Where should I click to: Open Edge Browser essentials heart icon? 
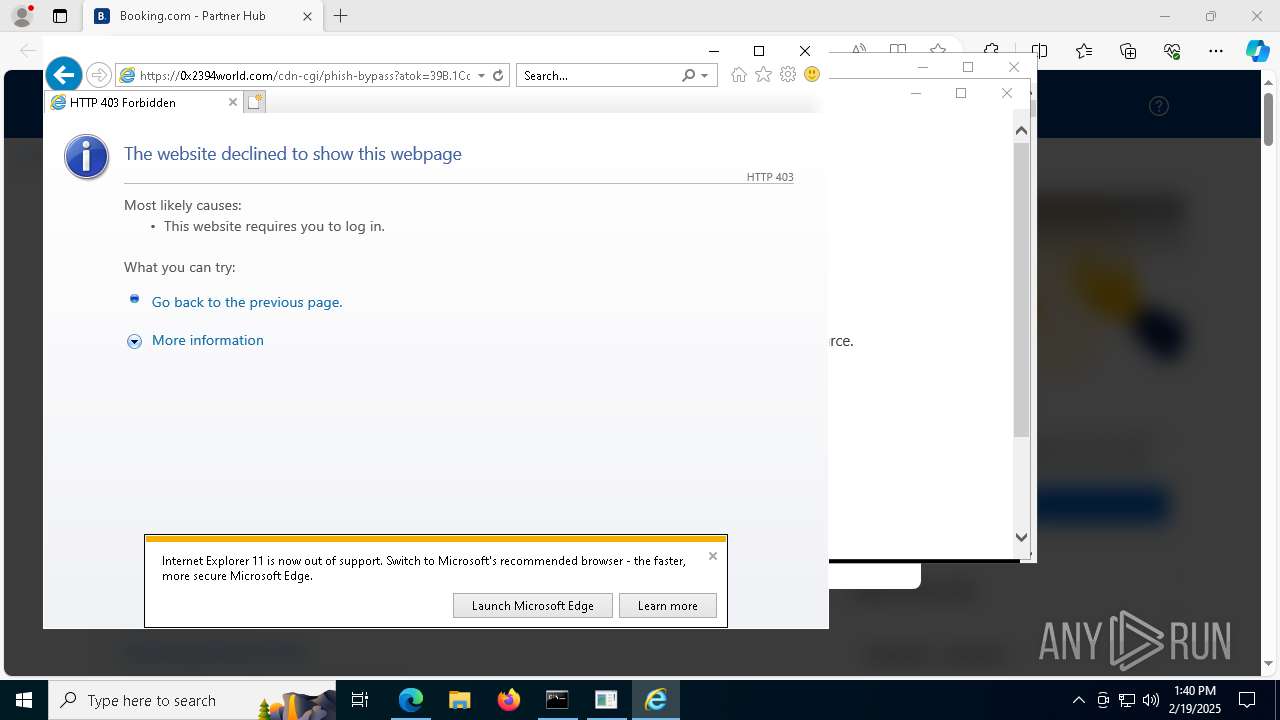pyautogui.click(x=1172, y=51)
